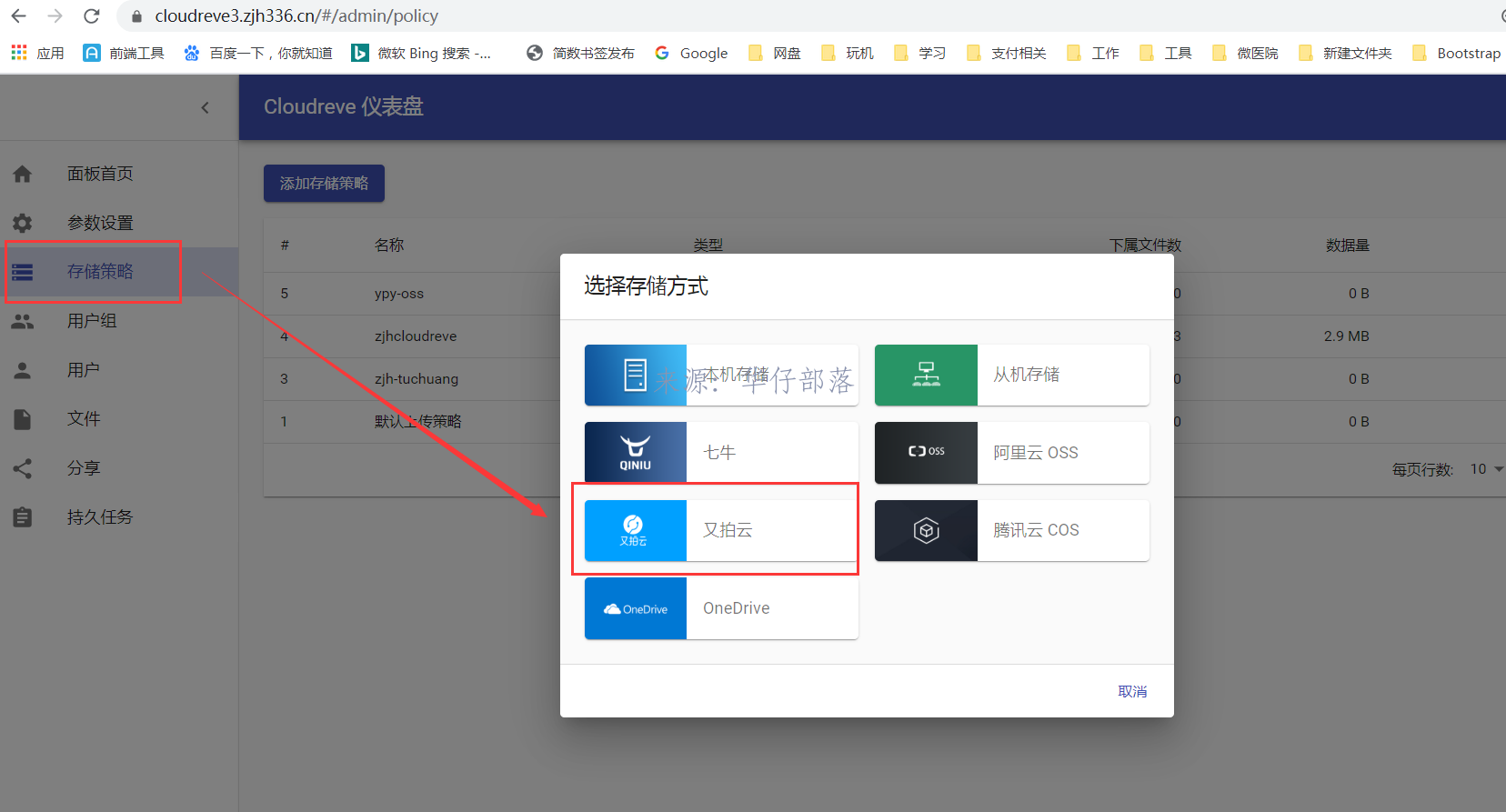Open the 支付相关 bookmark folder
Image resolution: width=1506 pixels, height=812 pixels.
pos(1006,54)
